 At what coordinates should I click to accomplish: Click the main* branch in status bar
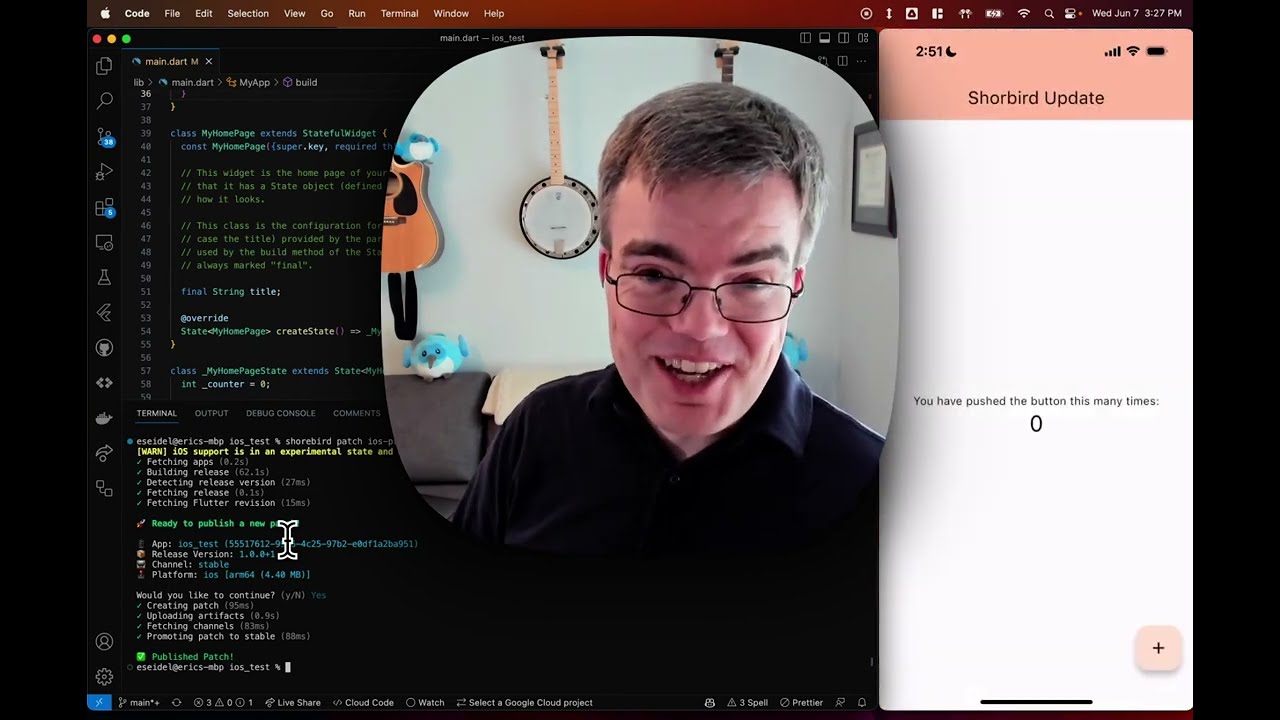138,702
